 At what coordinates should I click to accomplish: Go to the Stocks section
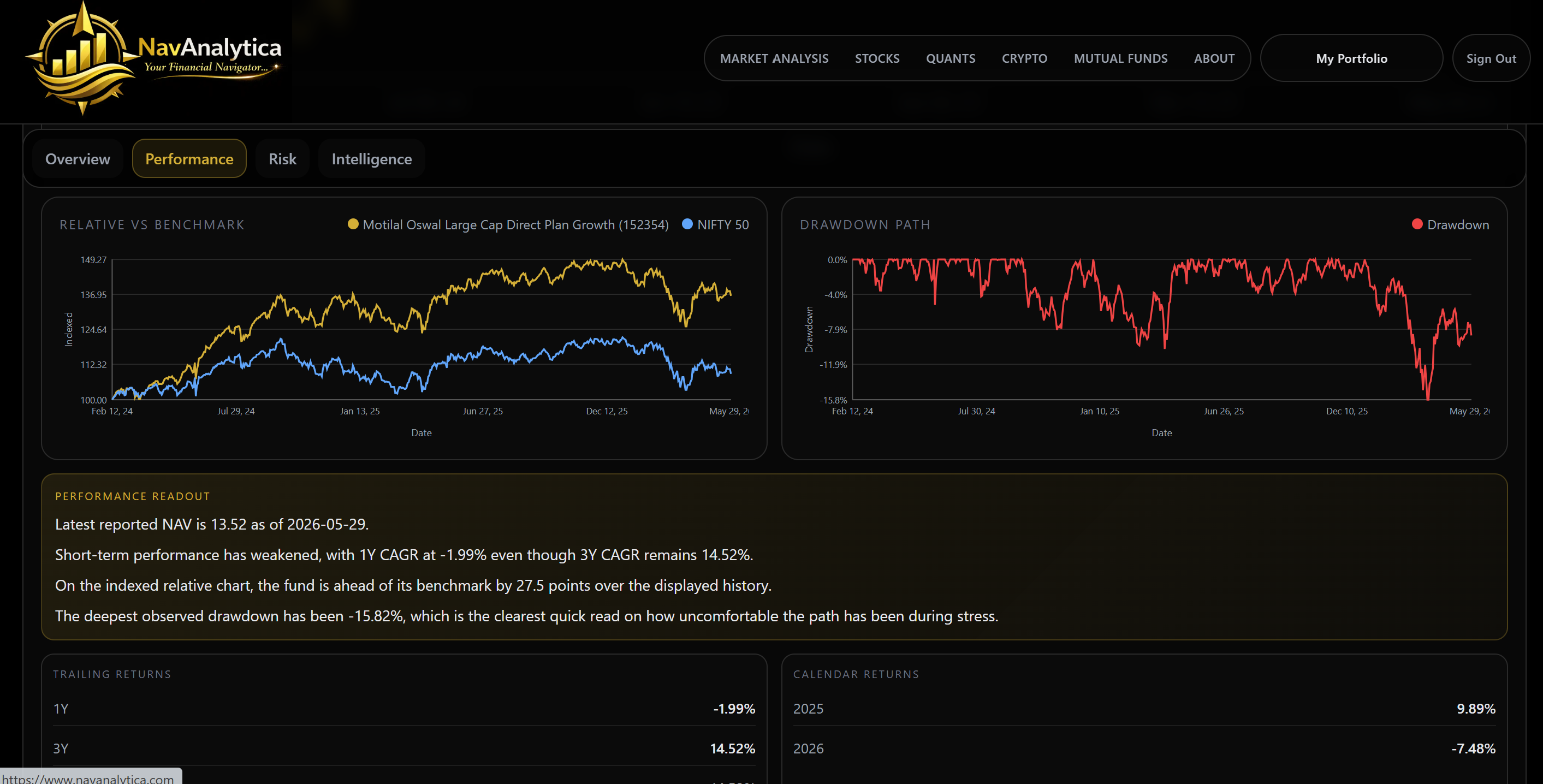[877, 58]
